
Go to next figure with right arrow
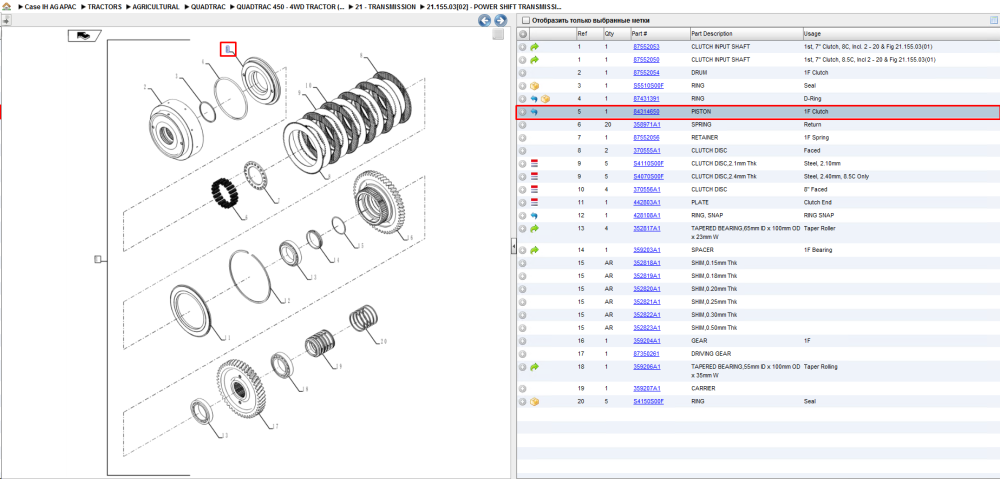(500, 20)
